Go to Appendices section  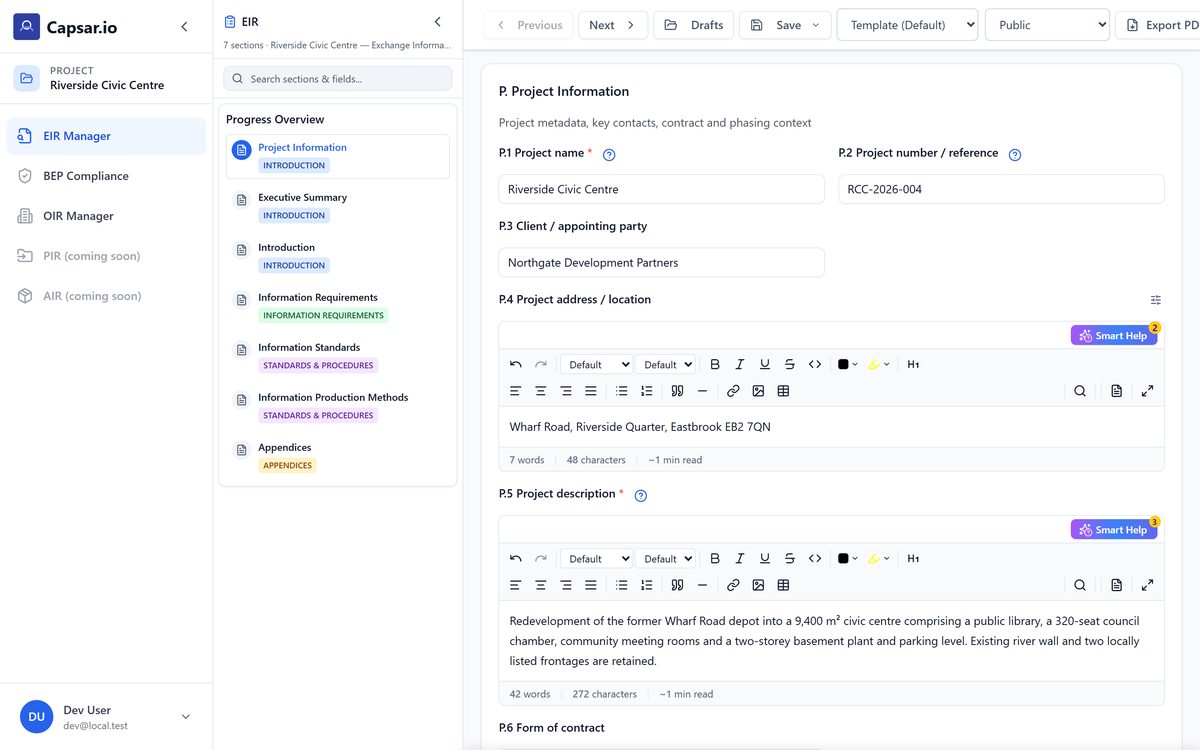click(338, 456)
